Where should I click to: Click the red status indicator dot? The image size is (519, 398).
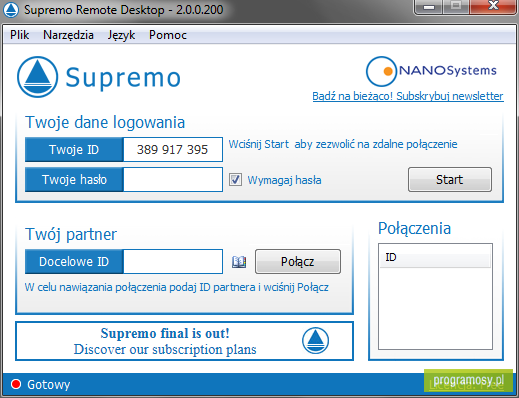(x=16, y=384)
